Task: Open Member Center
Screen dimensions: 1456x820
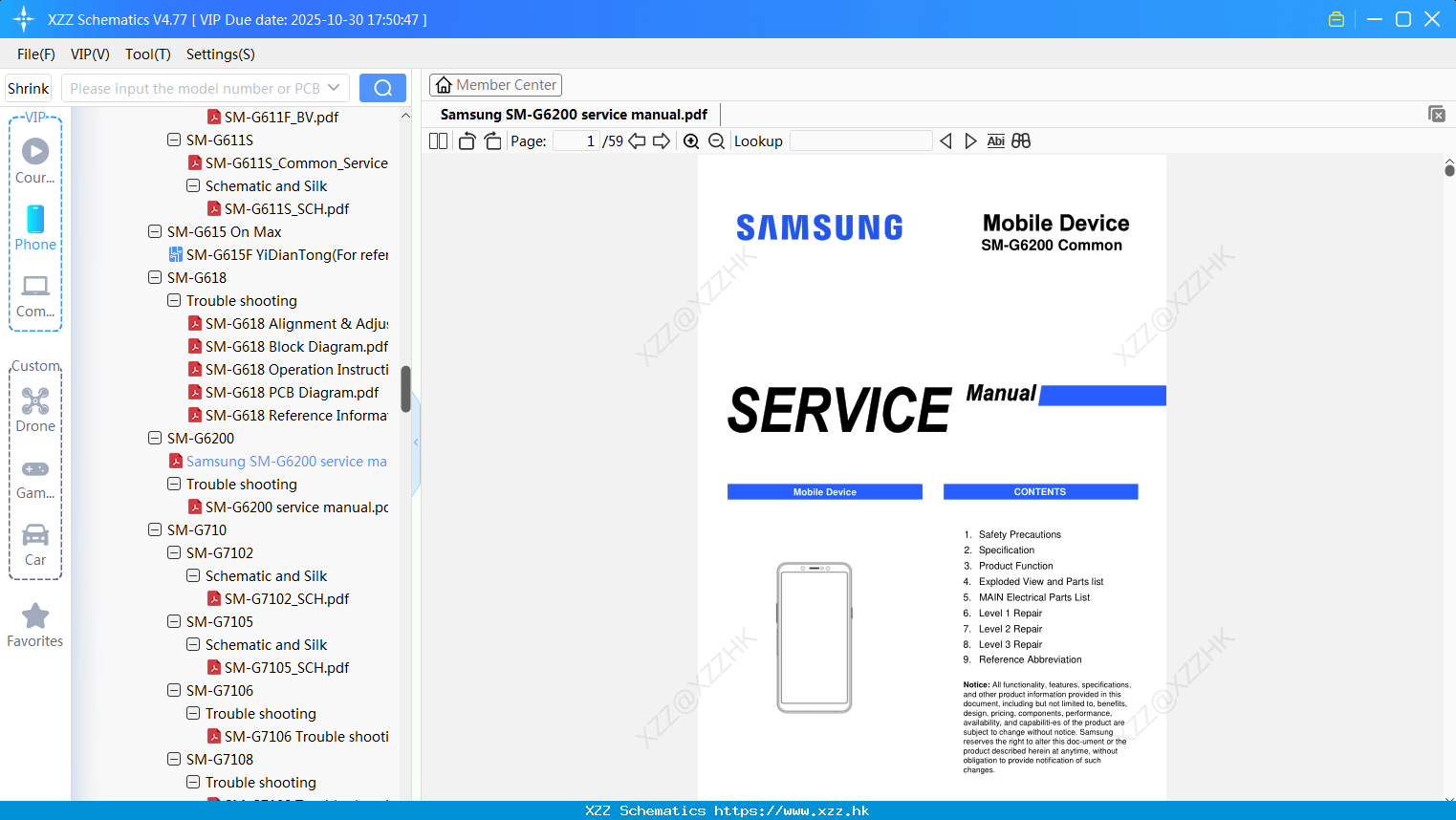Action: point(496,85)
